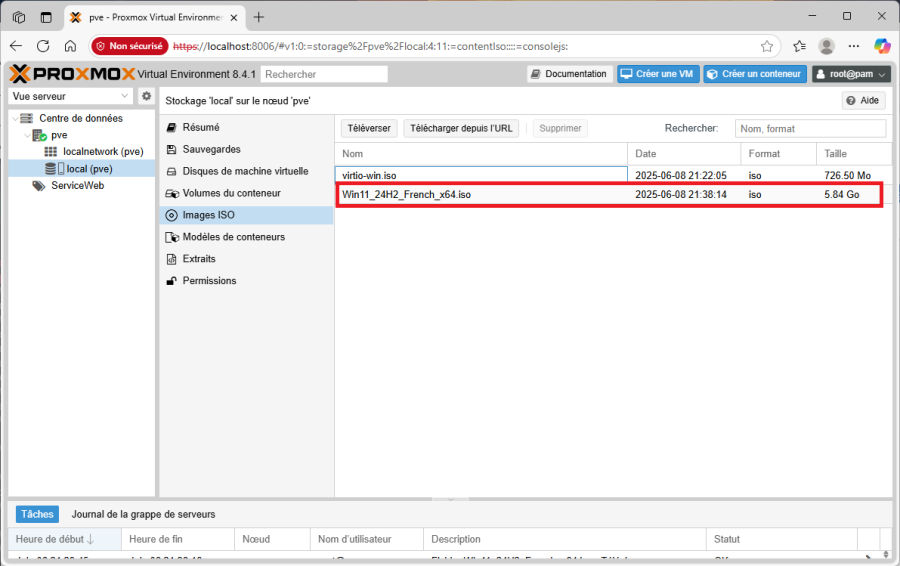Close the pve Proxmox browser tab

234,18
